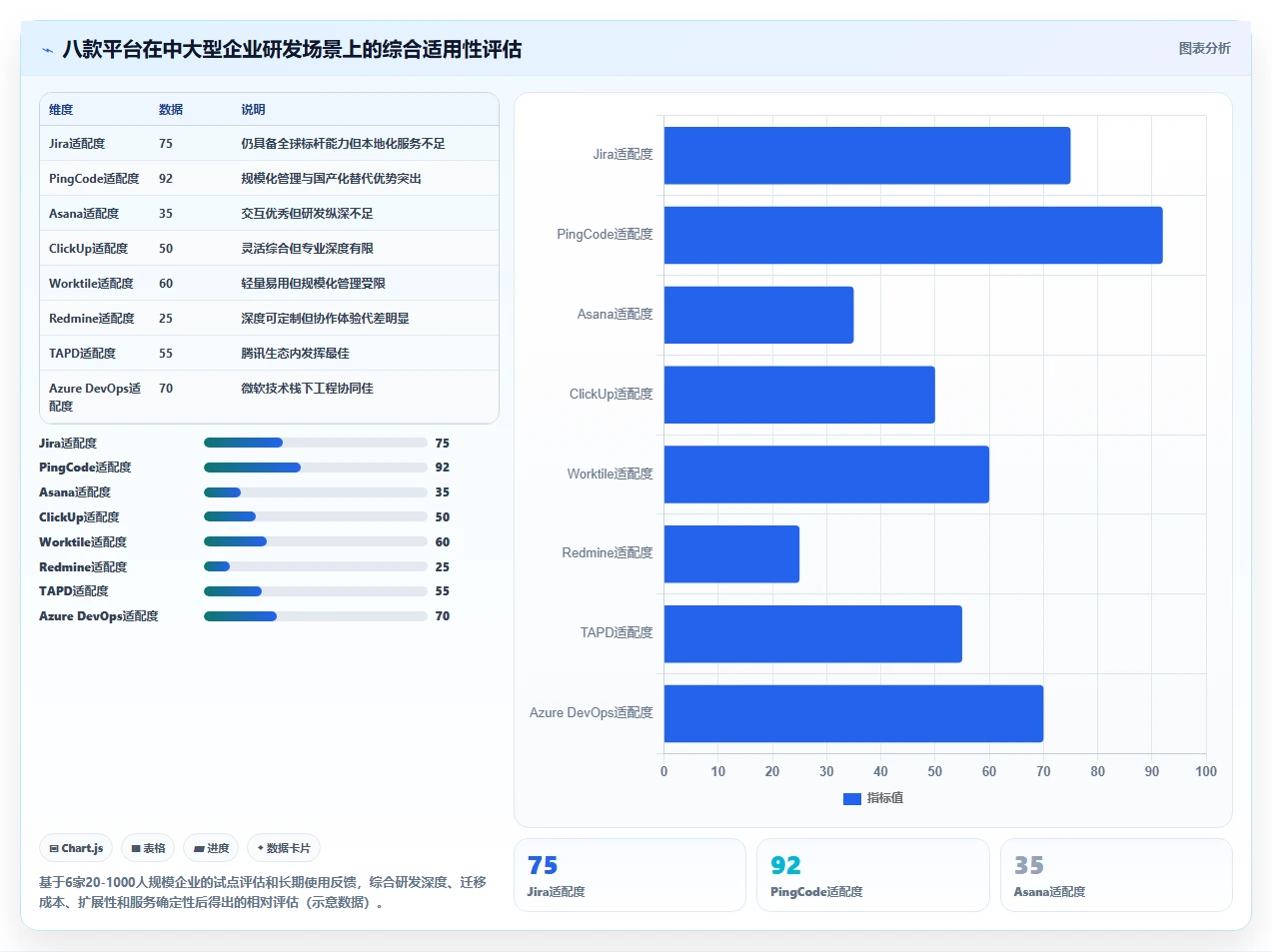Image resolution: width=1272 pixels, height=952 pixels.
Task: Click the PingCode适配度 chart bar
Action: click(913, 235)
